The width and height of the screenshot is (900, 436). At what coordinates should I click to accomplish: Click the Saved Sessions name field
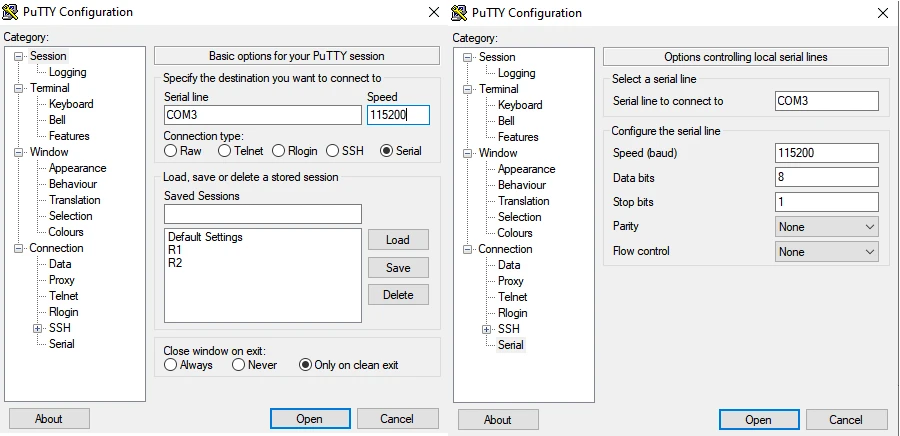click(262, 214)
